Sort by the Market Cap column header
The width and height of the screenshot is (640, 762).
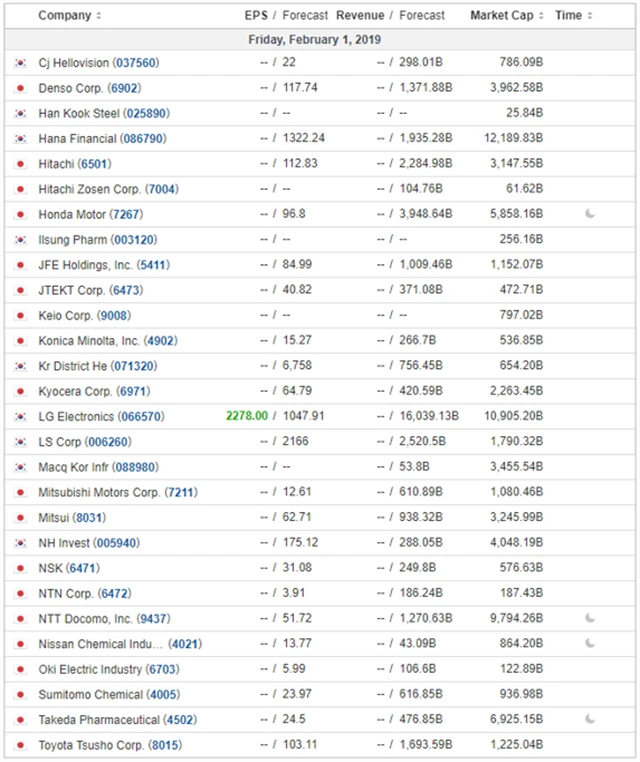(507, 16)
